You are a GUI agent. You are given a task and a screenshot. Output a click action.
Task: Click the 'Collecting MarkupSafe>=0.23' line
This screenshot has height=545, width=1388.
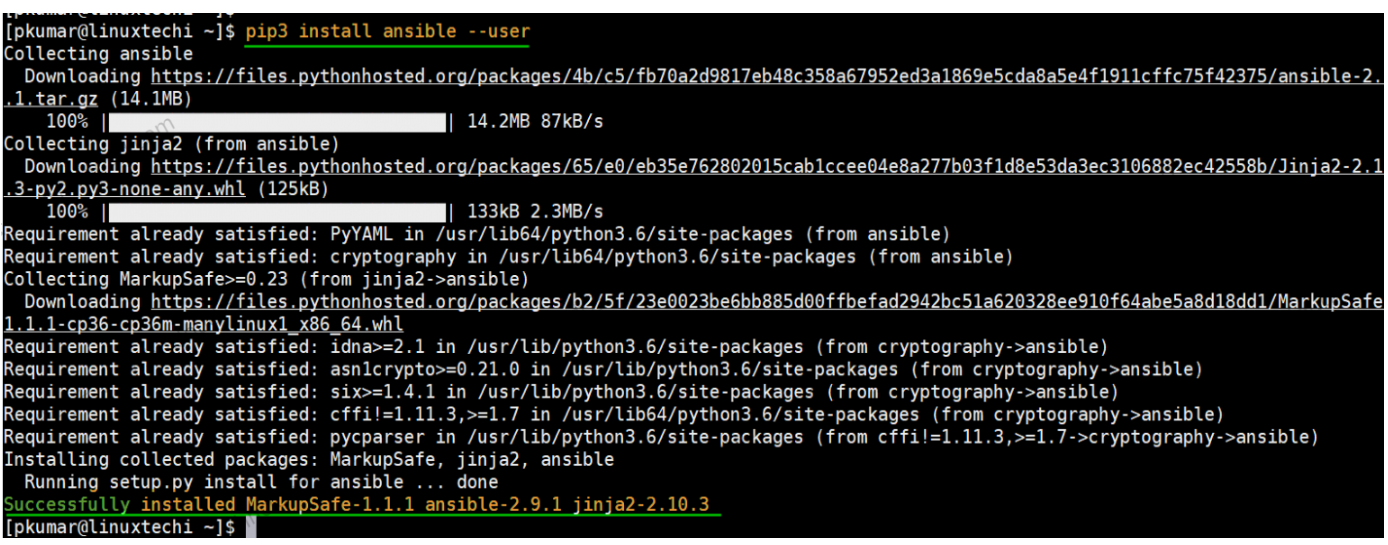tap(266, 279)
